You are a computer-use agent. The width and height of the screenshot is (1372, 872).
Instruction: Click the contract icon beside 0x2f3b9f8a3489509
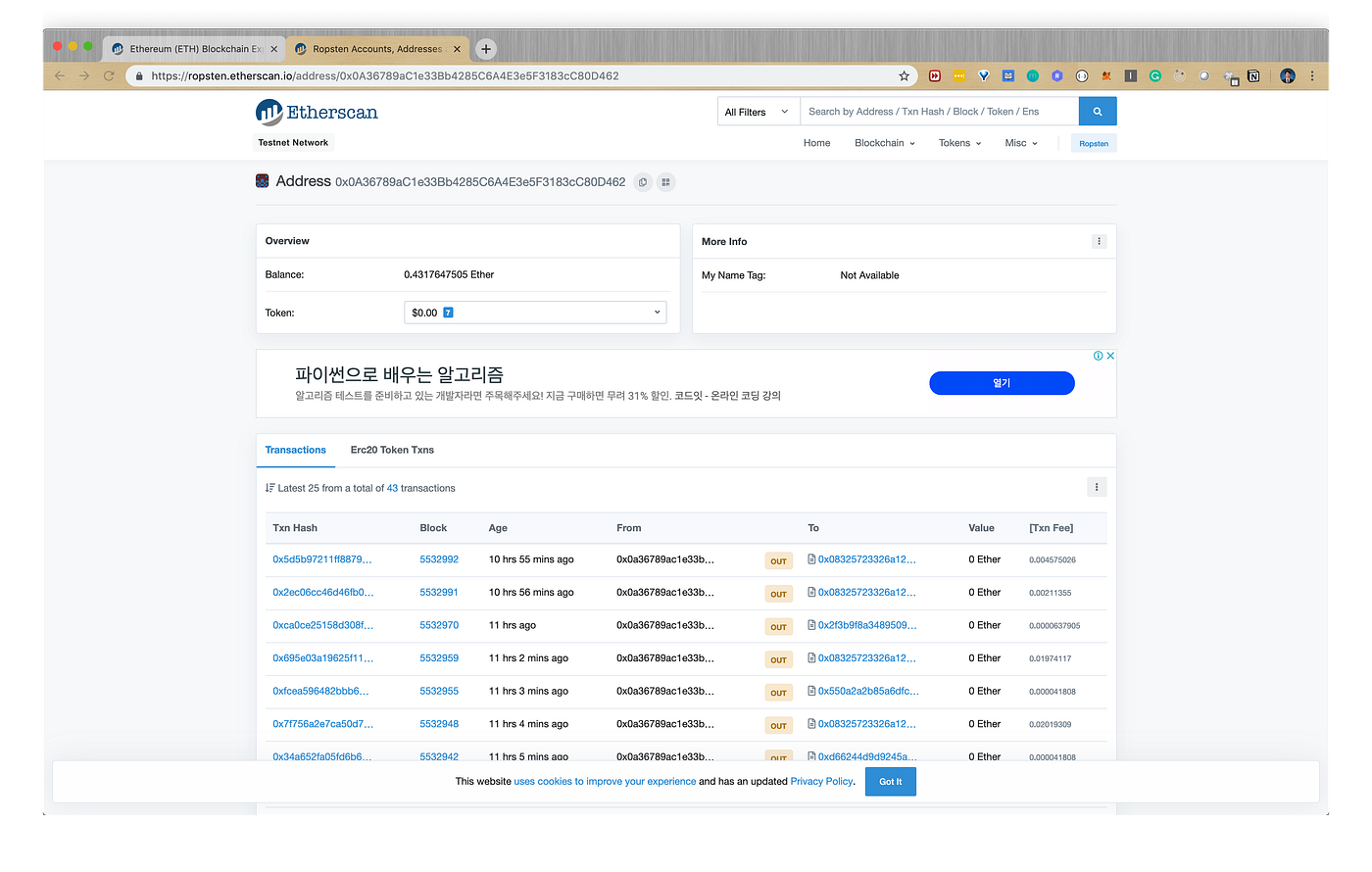coord(811,625)
